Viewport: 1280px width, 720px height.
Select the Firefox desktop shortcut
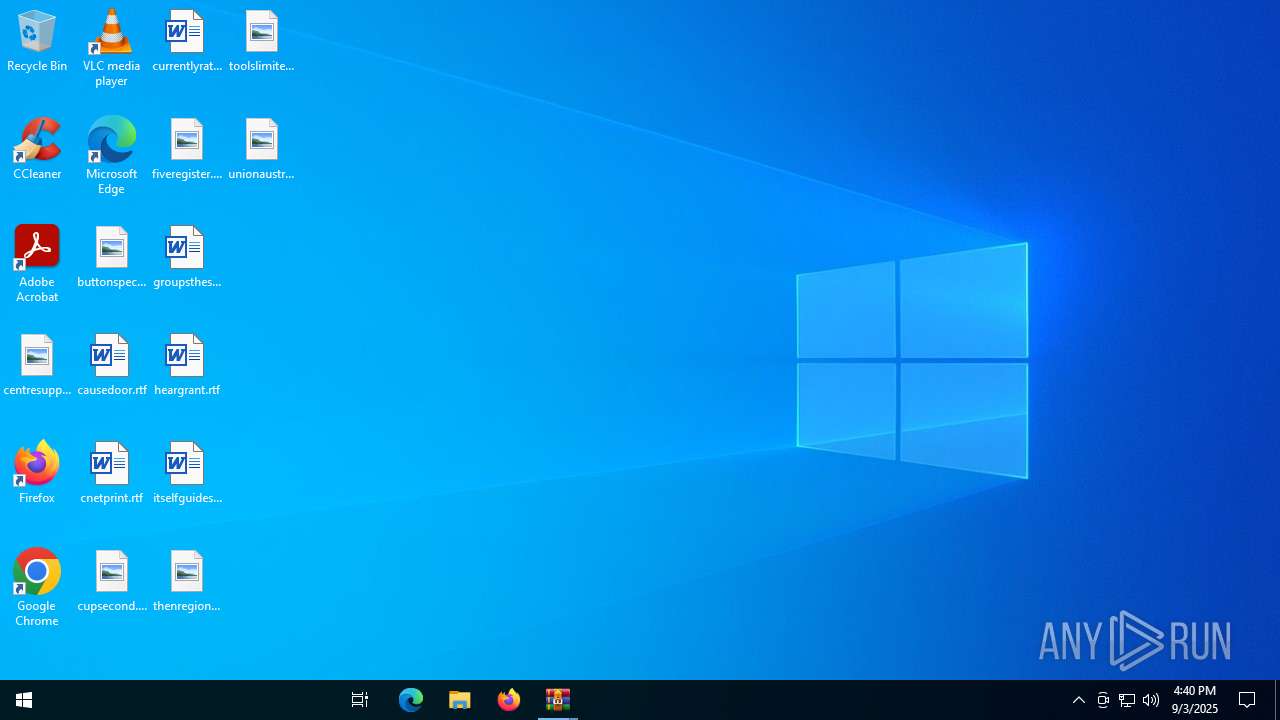(x=37, y=474)
